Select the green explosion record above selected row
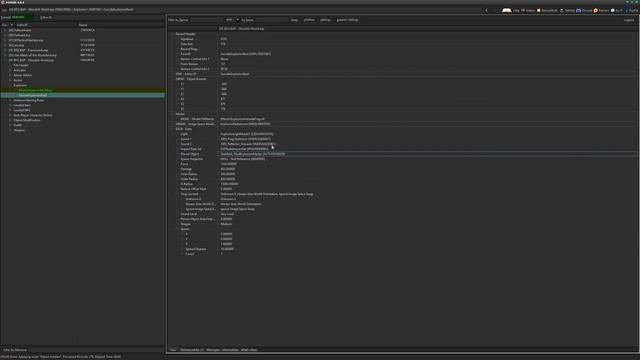The width and height of the screenshot is (640, 360). coord(82,90)
